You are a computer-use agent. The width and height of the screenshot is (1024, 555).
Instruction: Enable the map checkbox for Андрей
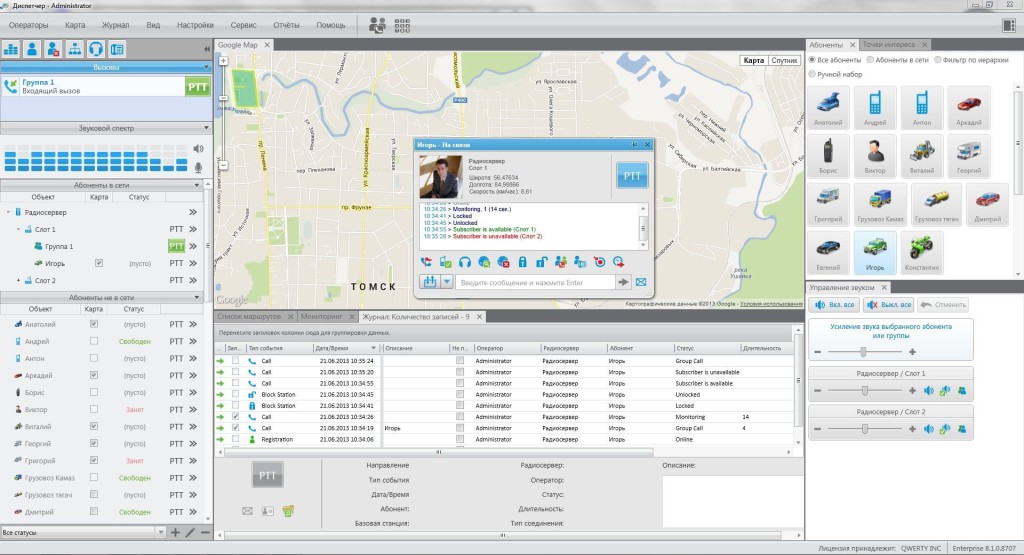coord(93,341)
